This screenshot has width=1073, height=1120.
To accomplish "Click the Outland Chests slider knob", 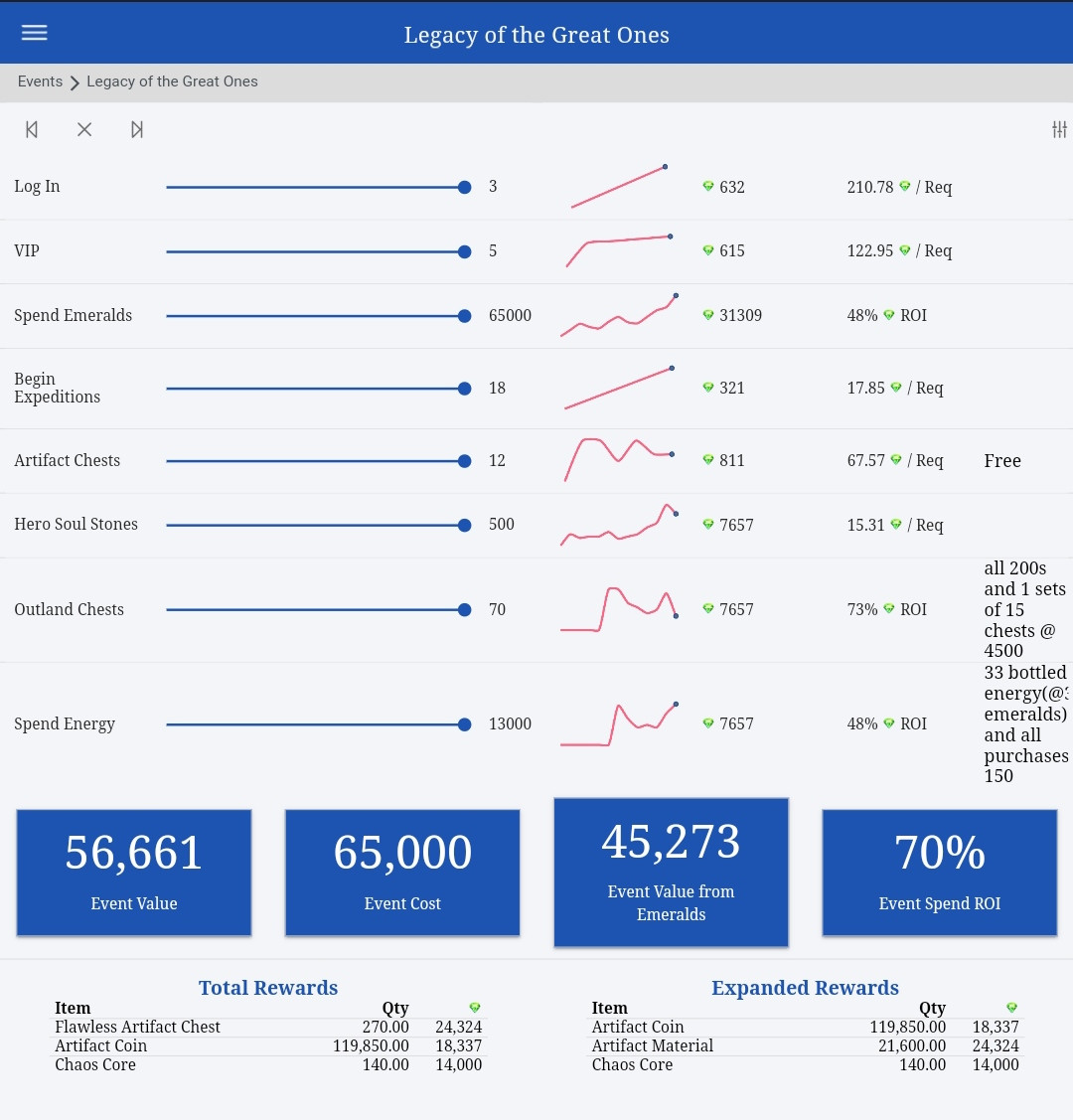I will [465, 609].
